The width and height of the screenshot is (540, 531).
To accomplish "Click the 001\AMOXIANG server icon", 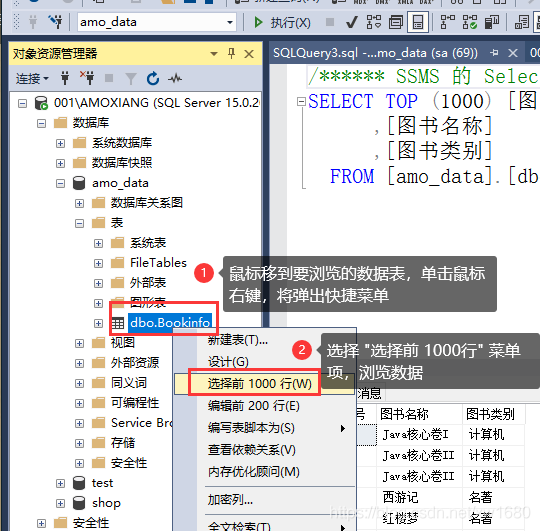I will coord(41,103).
